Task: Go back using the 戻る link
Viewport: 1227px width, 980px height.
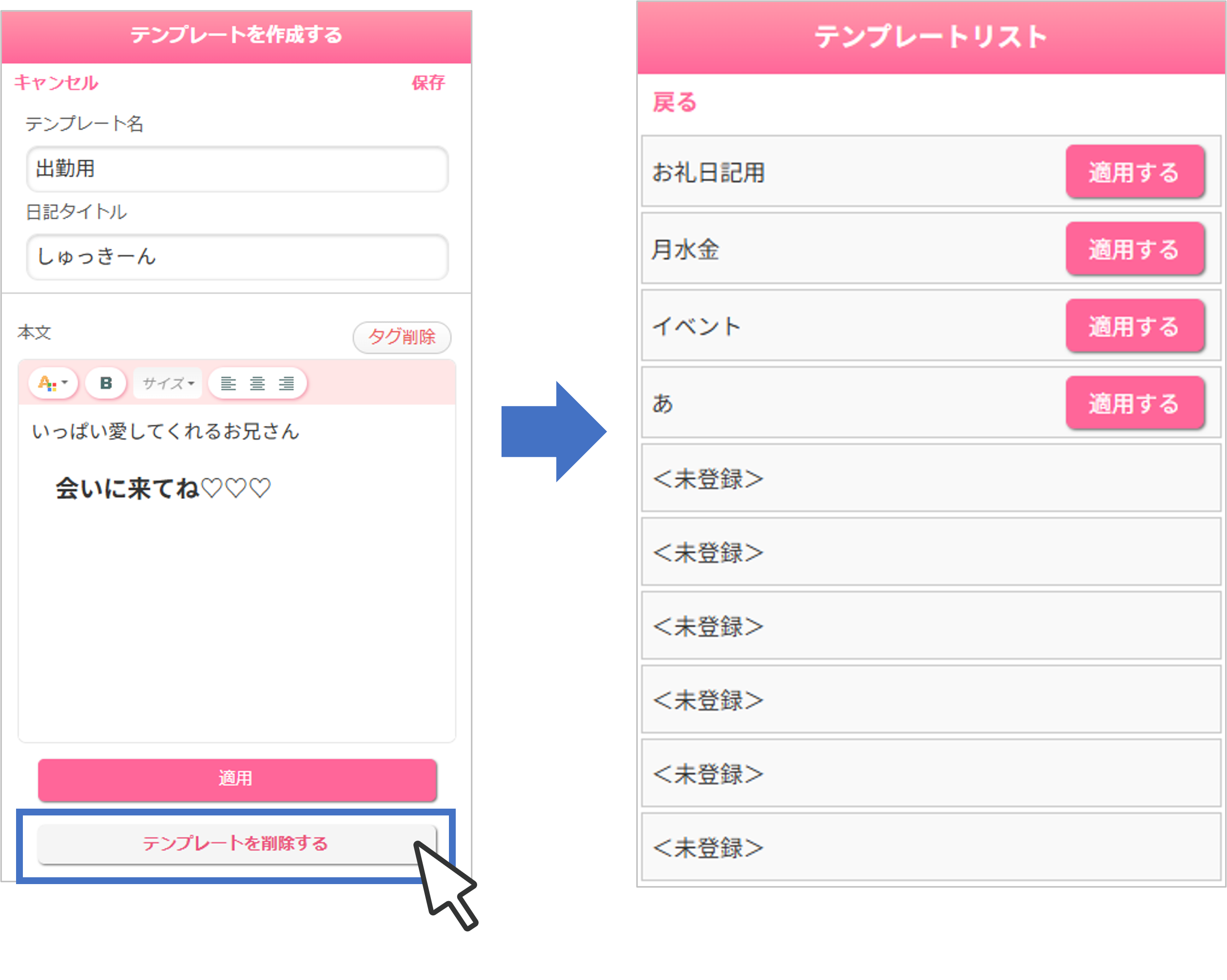Action: [674, 103]
